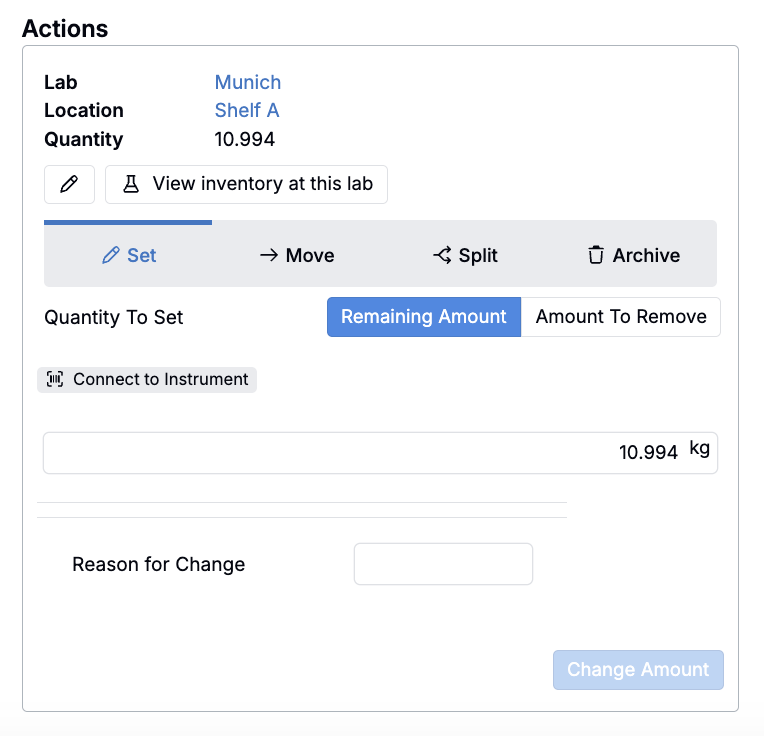Viewport: 764px width, 736px height.
Task: Click the scanner icon on Connect to Instrument
Action: [56, 380]
